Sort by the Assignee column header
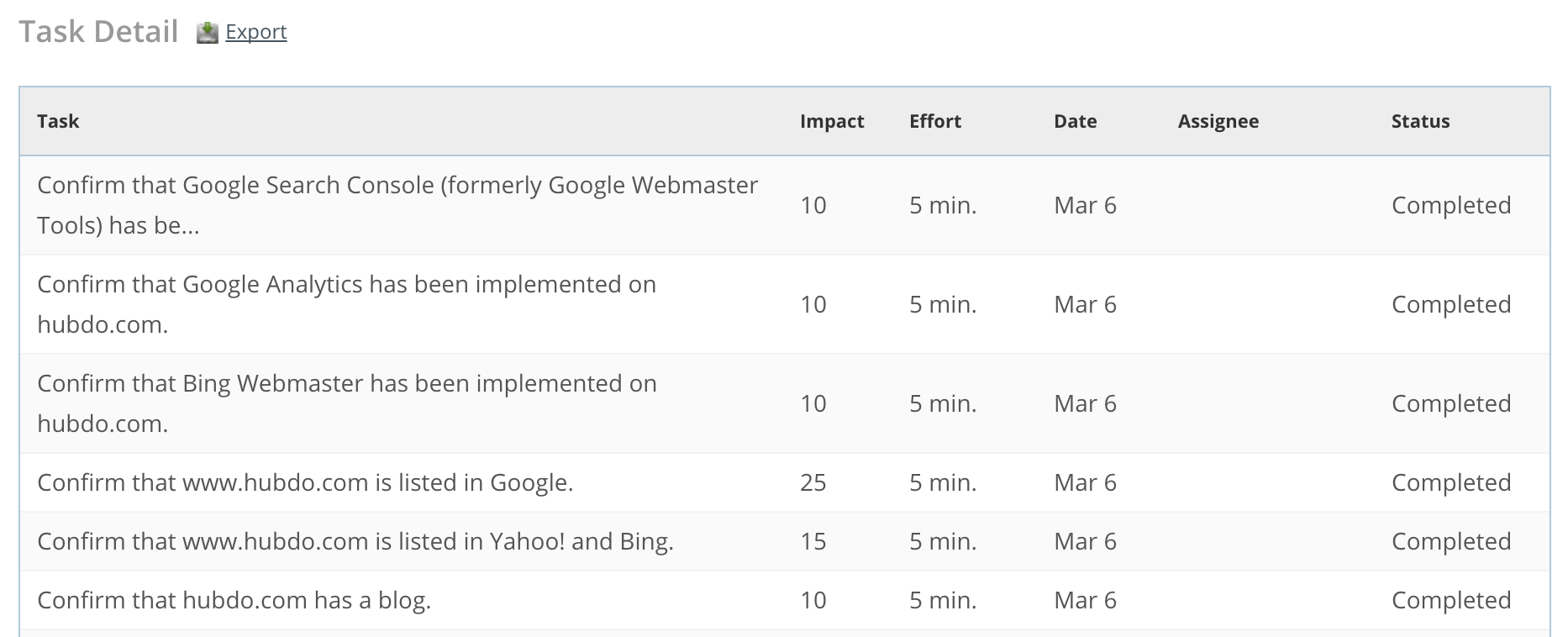The height and width of the screenshot is (637, 1568). tap(1218, 121)
